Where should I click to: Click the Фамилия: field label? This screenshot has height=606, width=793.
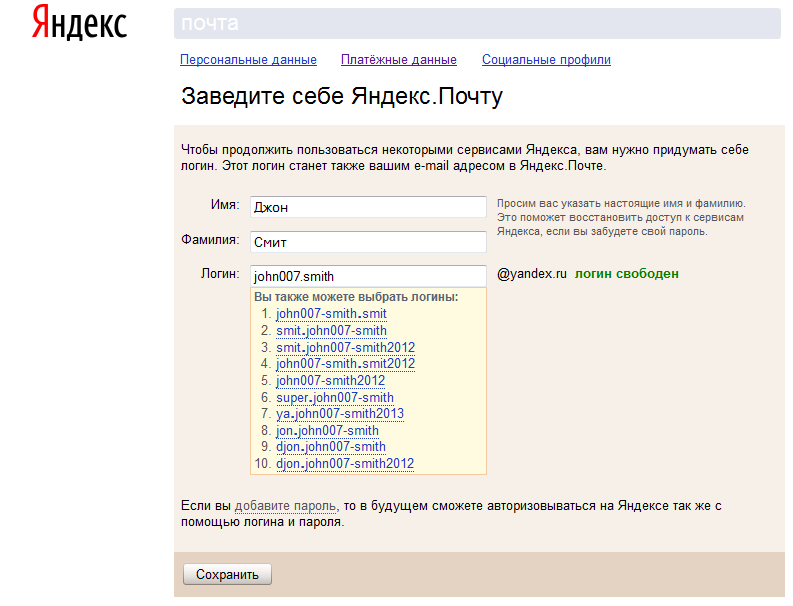pyautogui.click(x=210, y=240)
